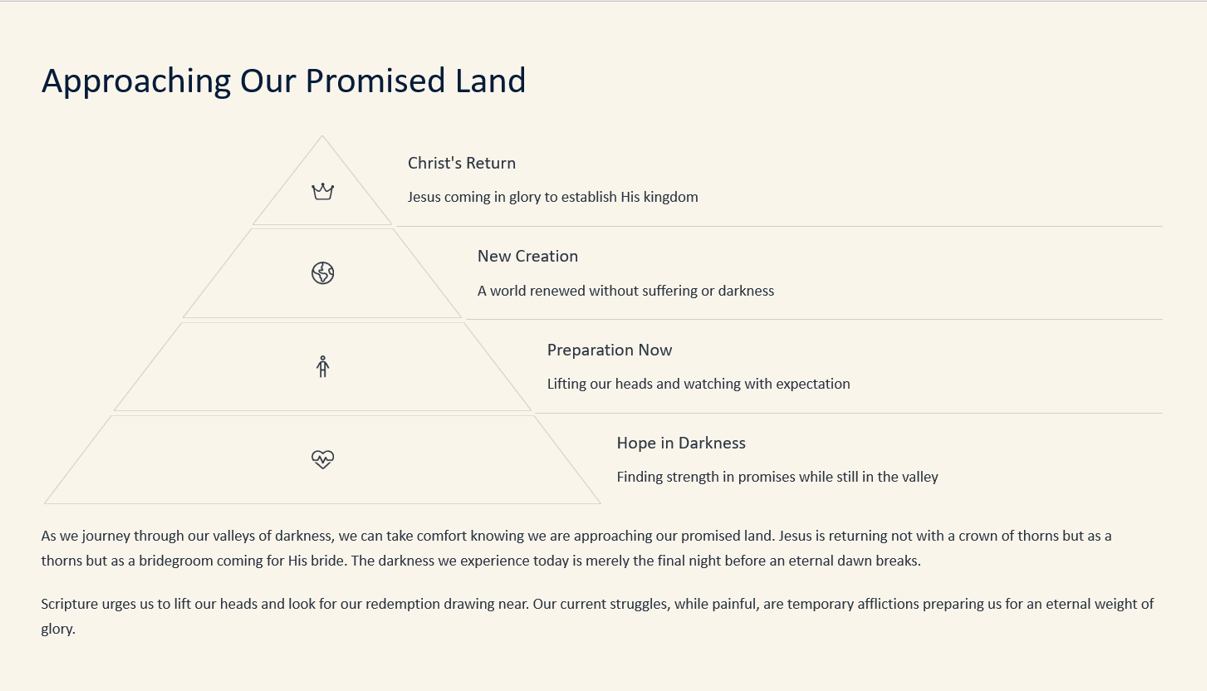The width and height of the screenshot is (1207, 691).
Task: Select text 'Jesus coming in glory to establish His kingdom'
Action: click(x=553, y=197)
